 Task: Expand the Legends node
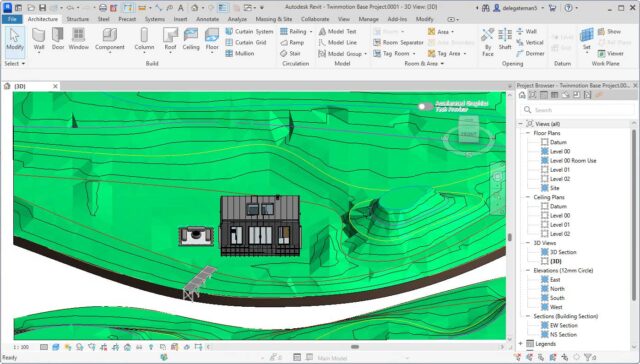[520, 344]
